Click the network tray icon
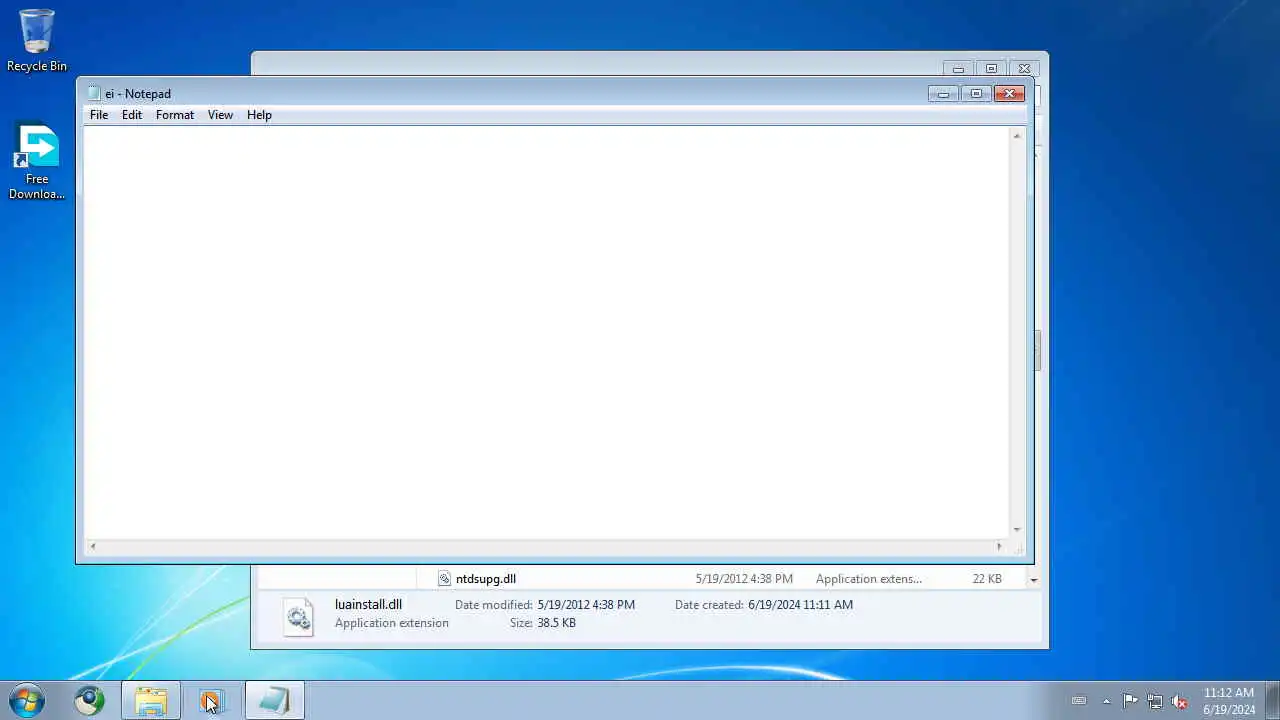This screenshot has width=1280, height=720. pyautogui.click(x=1155, y=701)
